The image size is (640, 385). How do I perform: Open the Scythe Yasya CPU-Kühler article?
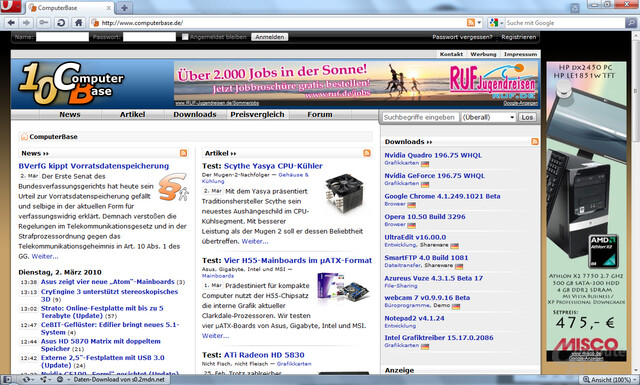coord(273,166)
